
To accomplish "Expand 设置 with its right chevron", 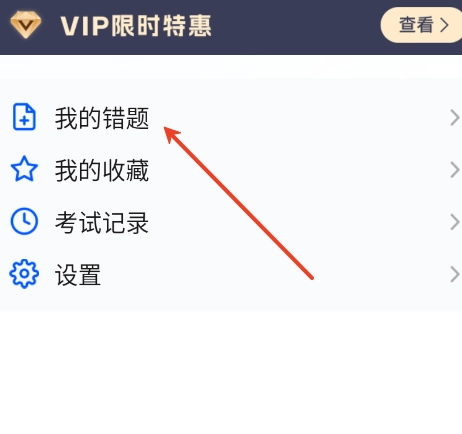I will coord(455,274).
